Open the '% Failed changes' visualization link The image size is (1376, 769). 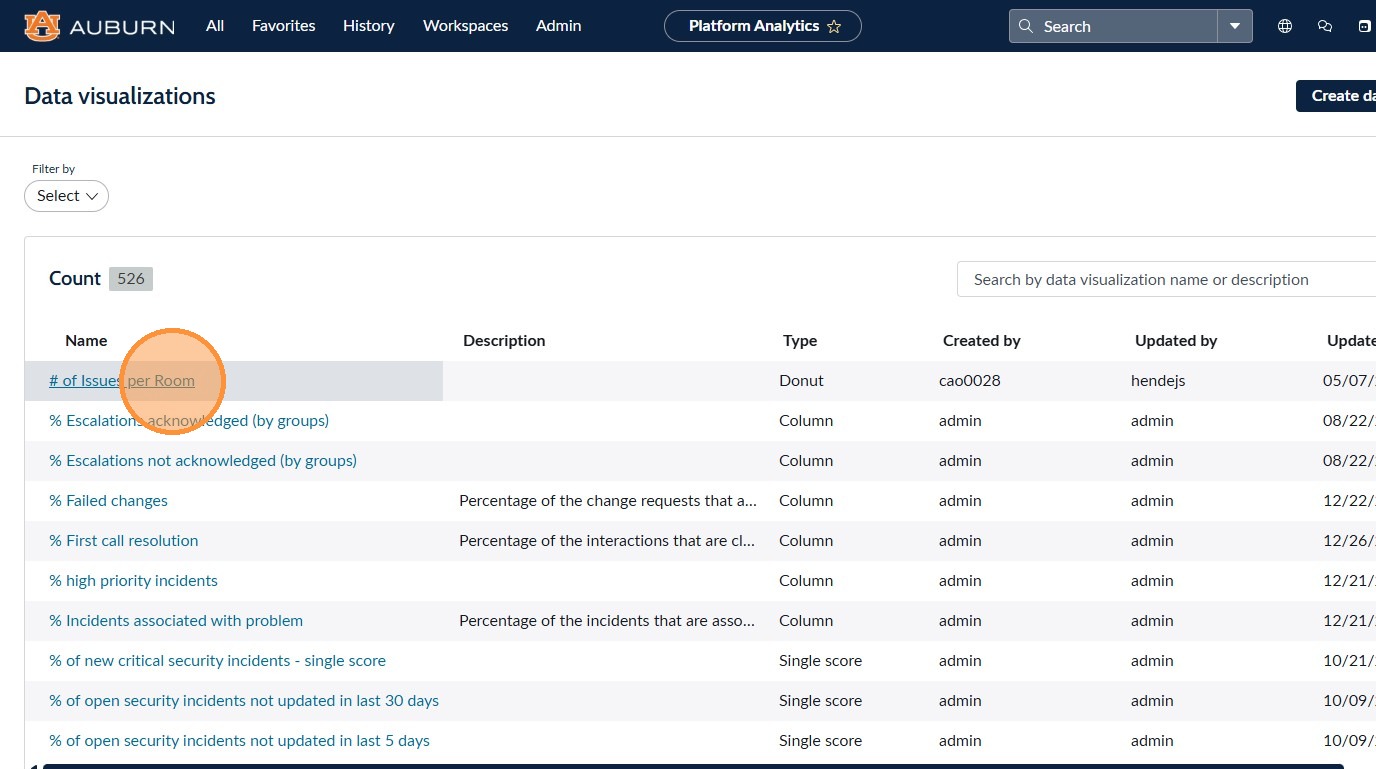coord(108,501)
